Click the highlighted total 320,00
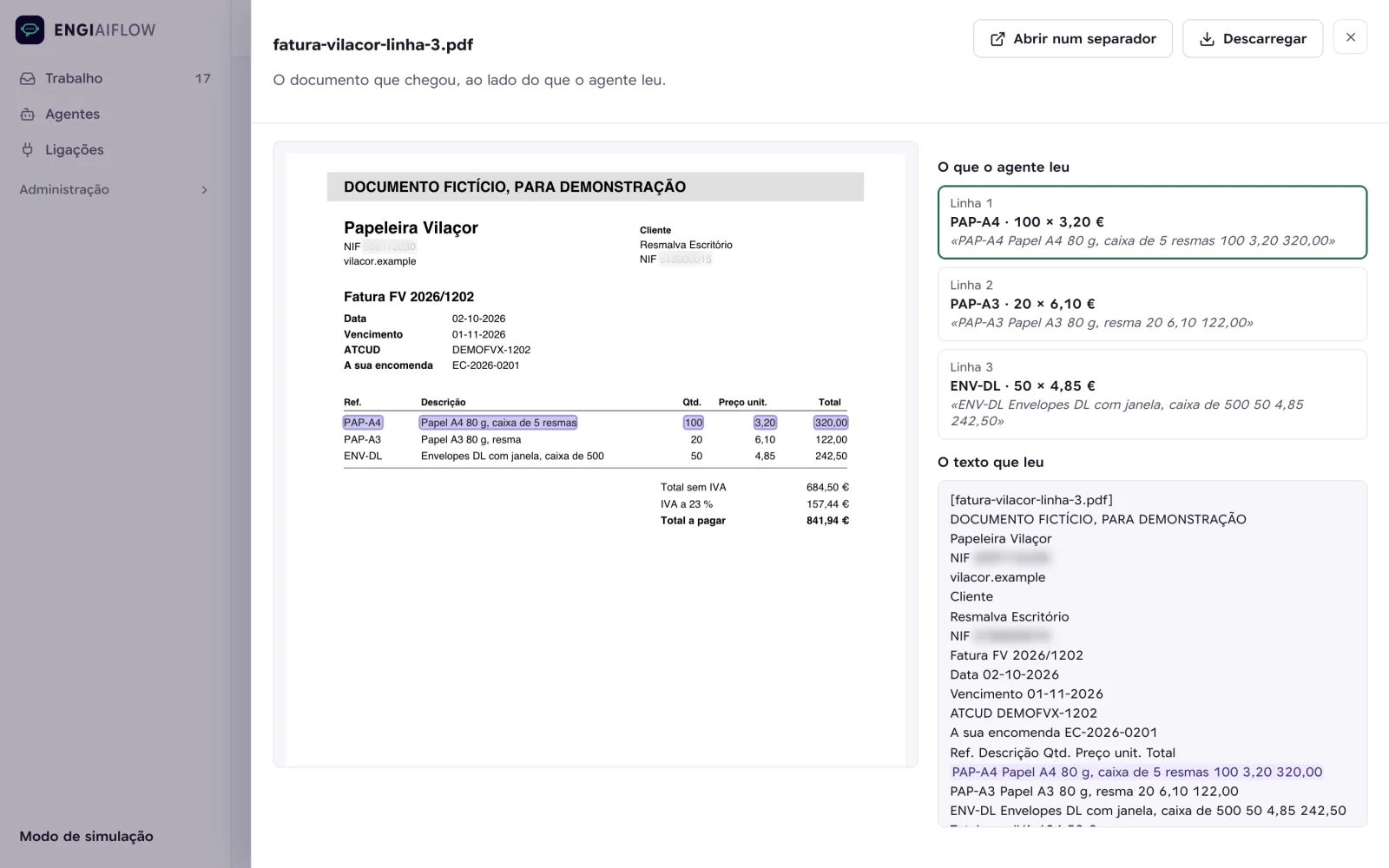1389x868 pixels. coord(831,423)
